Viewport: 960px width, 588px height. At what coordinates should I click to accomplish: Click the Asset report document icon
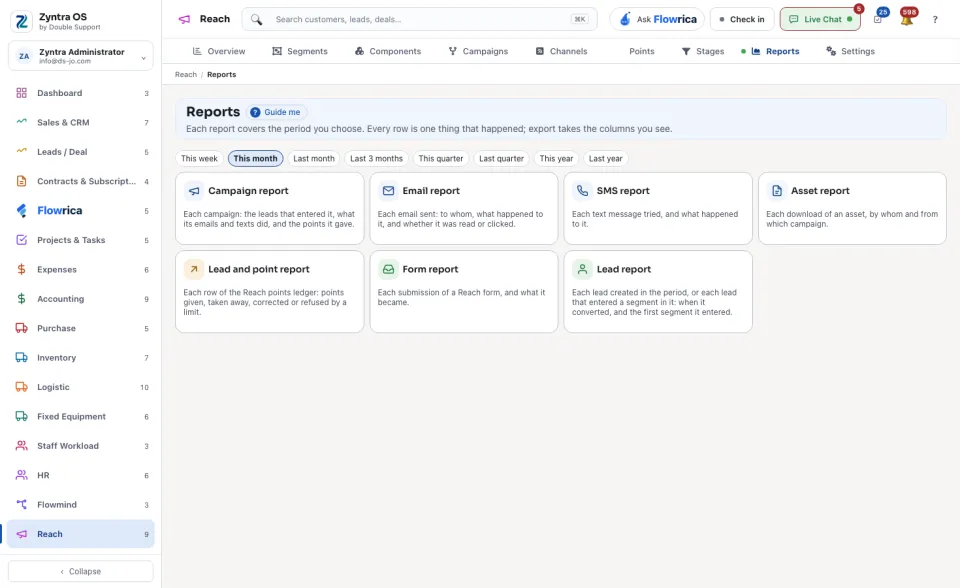pyautogui.click(x=776, y=191)
